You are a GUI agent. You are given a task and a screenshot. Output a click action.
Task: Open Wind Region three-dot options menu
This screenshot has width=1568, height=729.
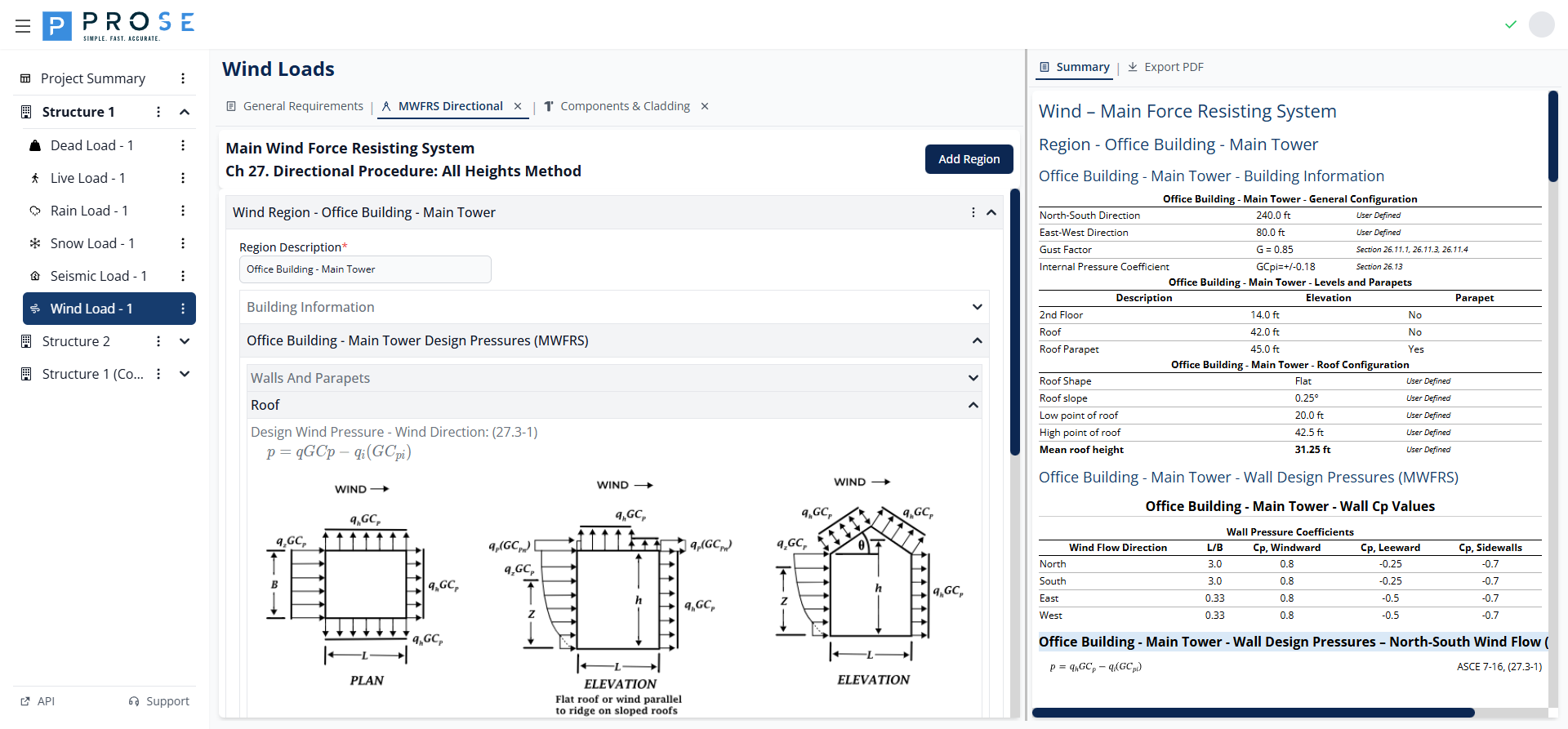pos(973,212)
